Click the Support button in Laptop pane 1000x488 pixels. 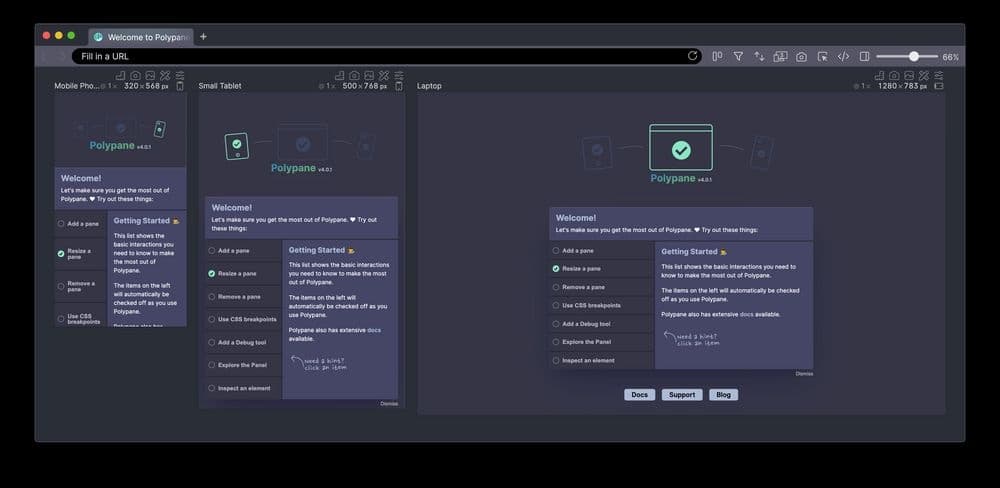(681, 395)
